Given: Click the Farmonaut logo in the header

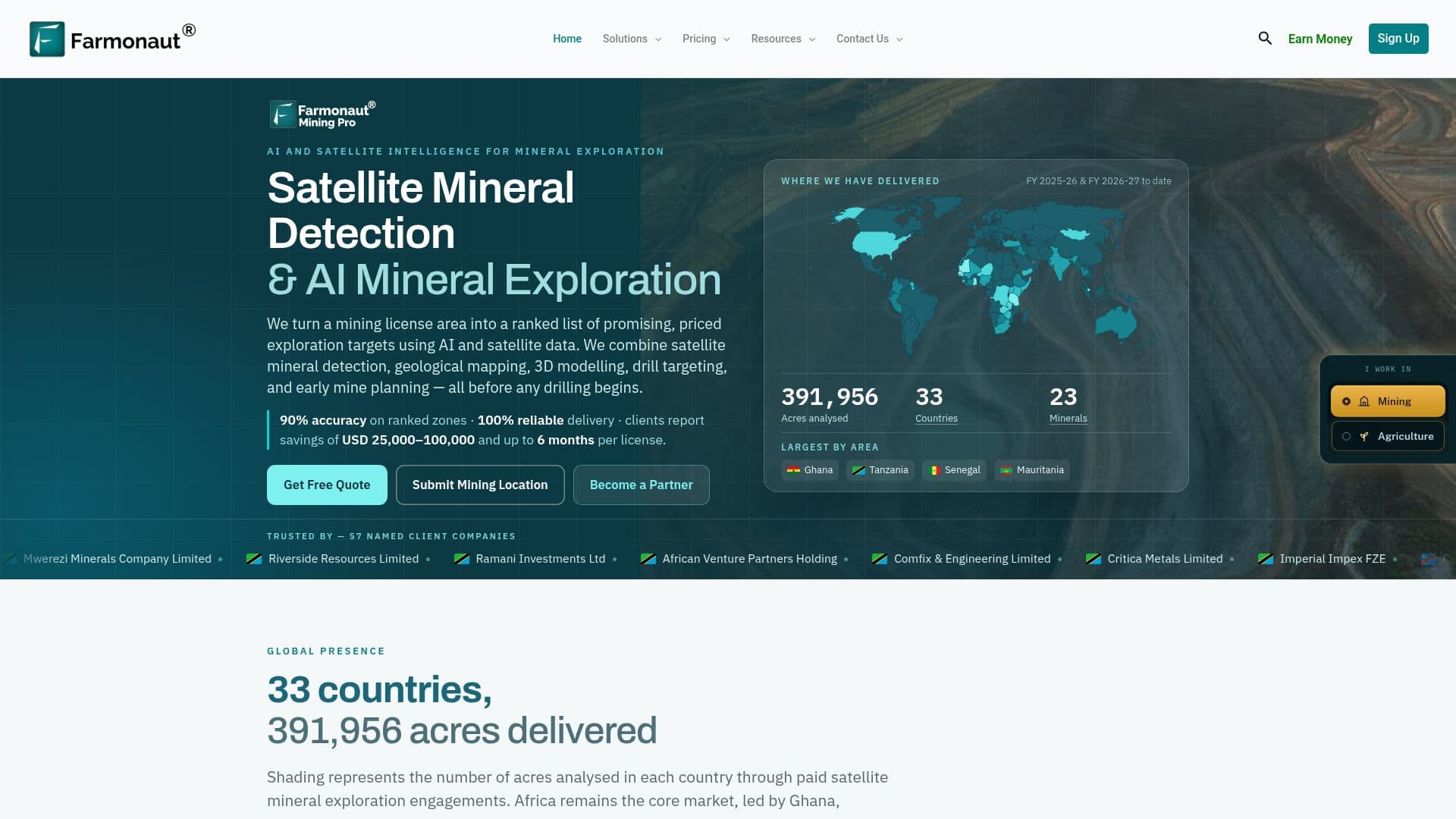Looking at the screenshot, I should pos(112,39).
